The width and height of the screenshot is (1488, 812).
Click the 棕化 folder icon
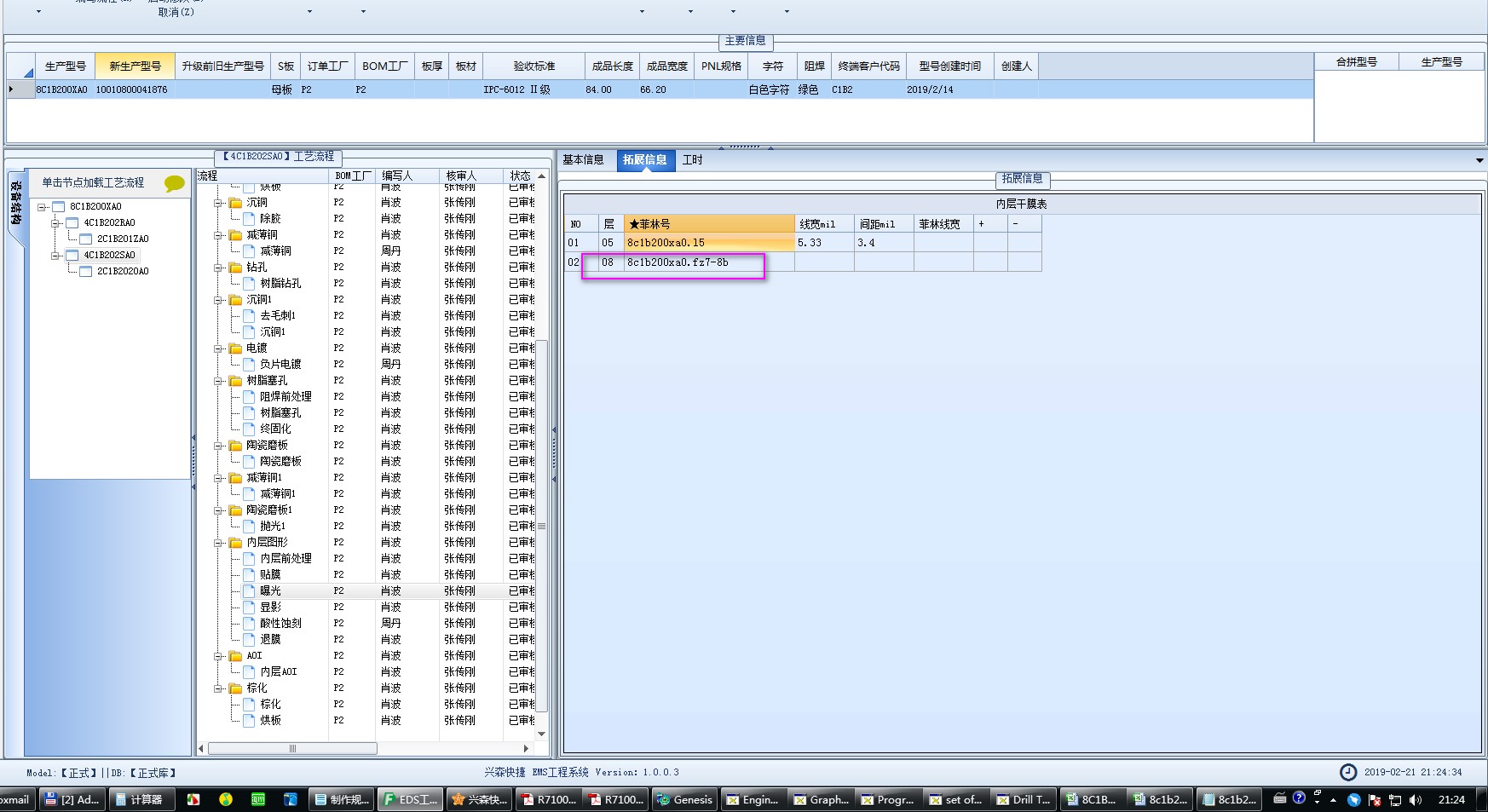coord(235,688)
